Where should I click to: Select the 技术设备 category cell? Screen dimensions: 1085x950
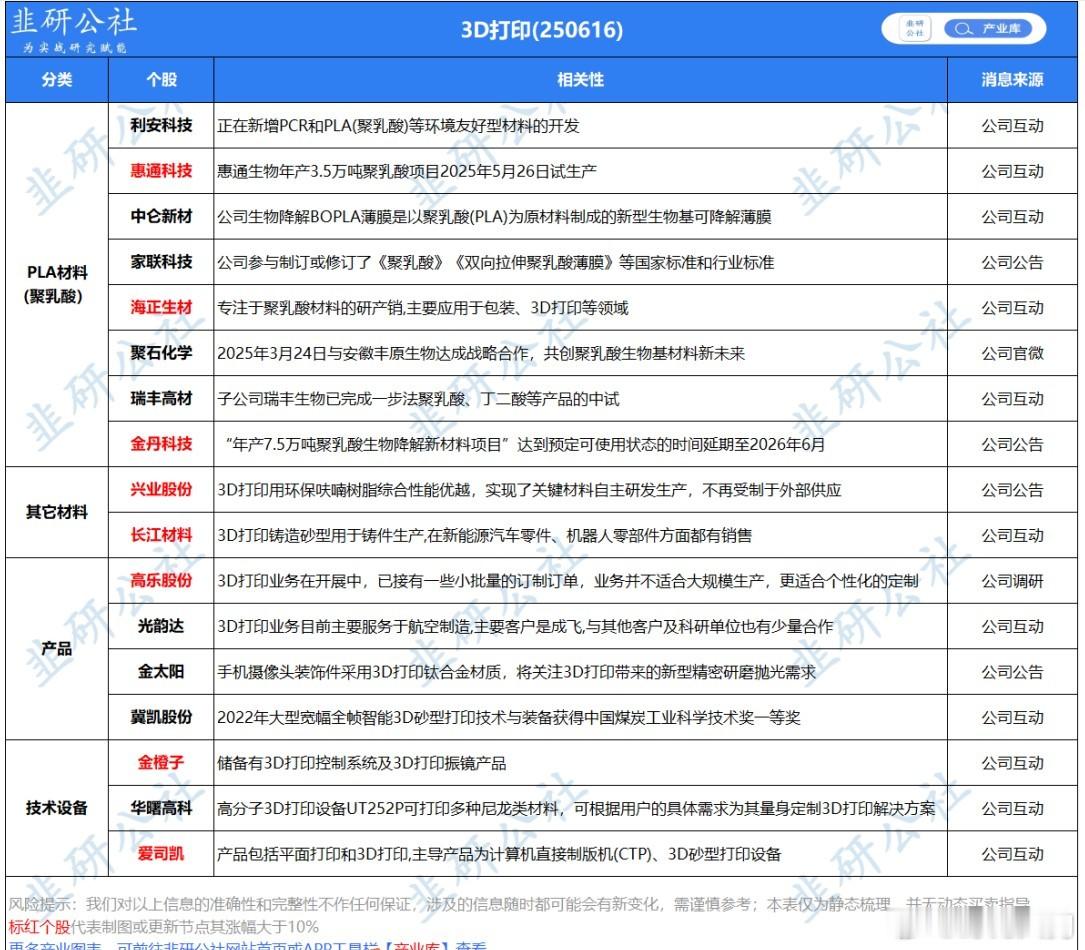pyautogui.click(x=57, y=807)
